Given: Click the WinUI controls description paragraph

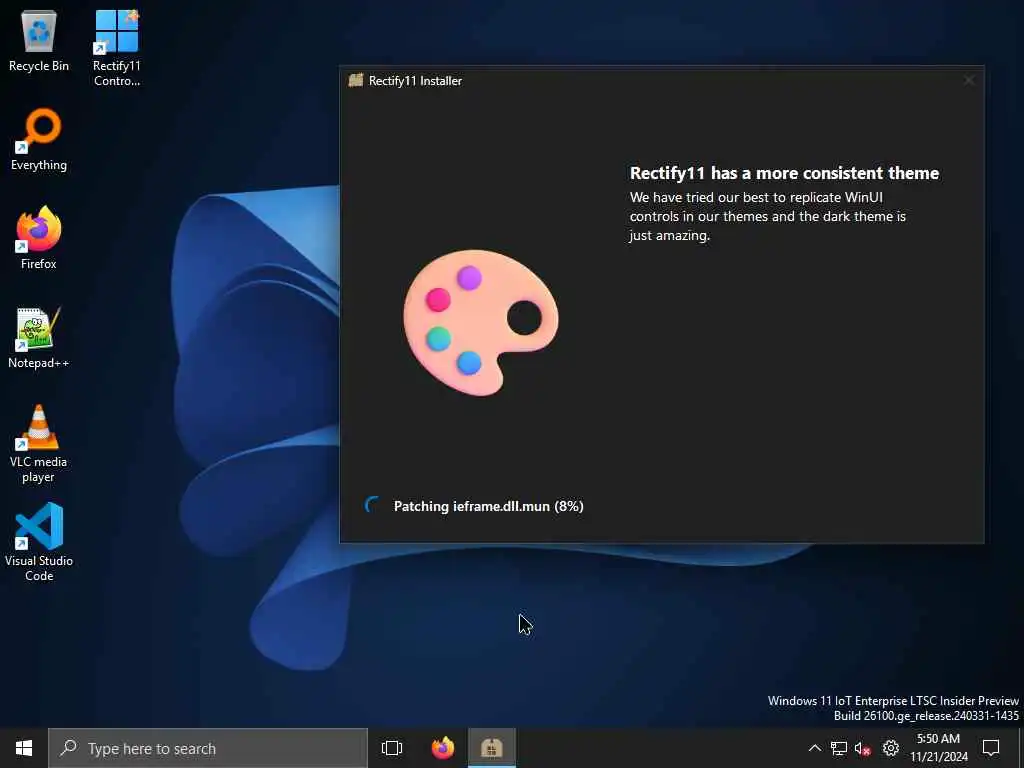Looking at the screenshot, I should point(767,216).
